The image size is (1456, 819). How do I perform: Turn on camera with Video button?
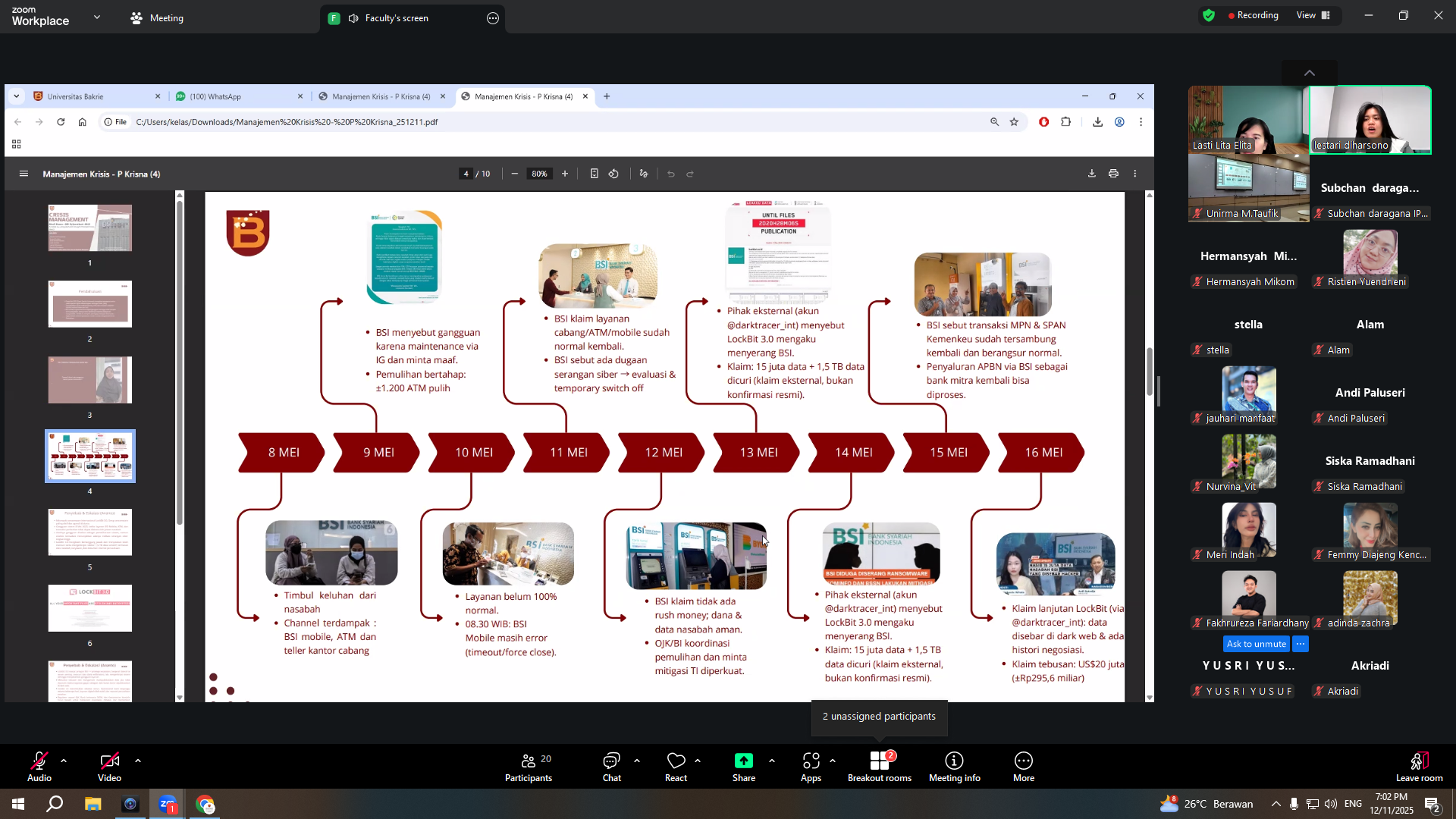[x=109, y=766]
